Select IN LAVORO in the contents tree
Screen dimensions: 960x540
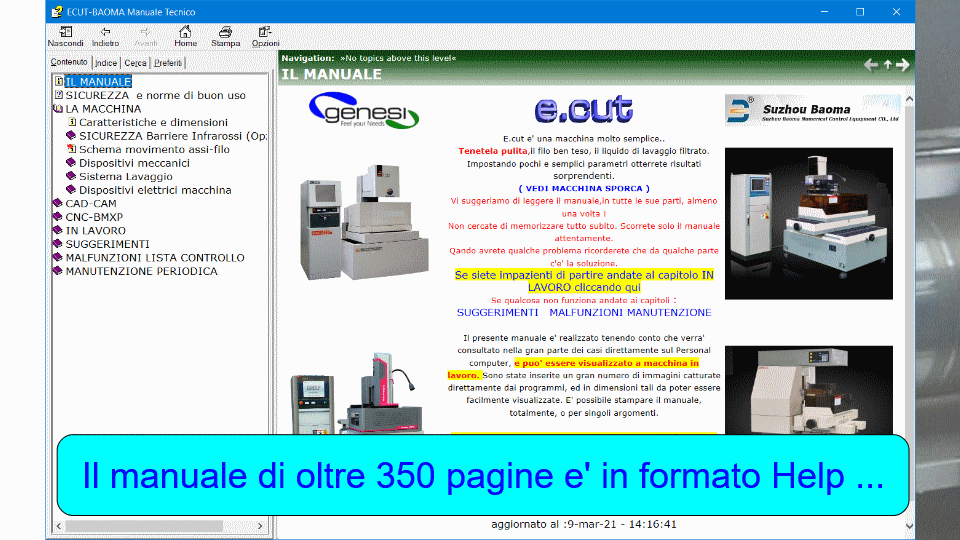click(x=96, y=230)
